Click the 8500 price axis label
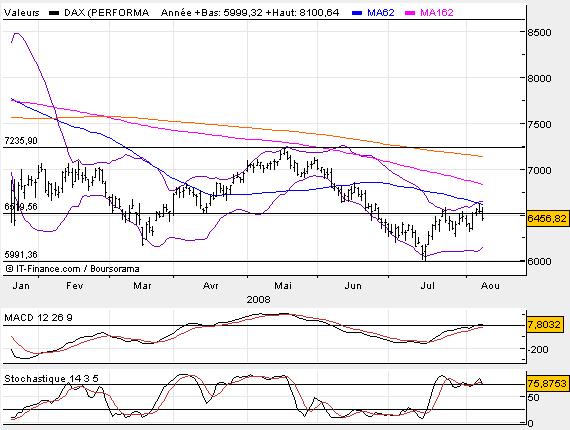The image size is (570, 430). coord(539,33)
